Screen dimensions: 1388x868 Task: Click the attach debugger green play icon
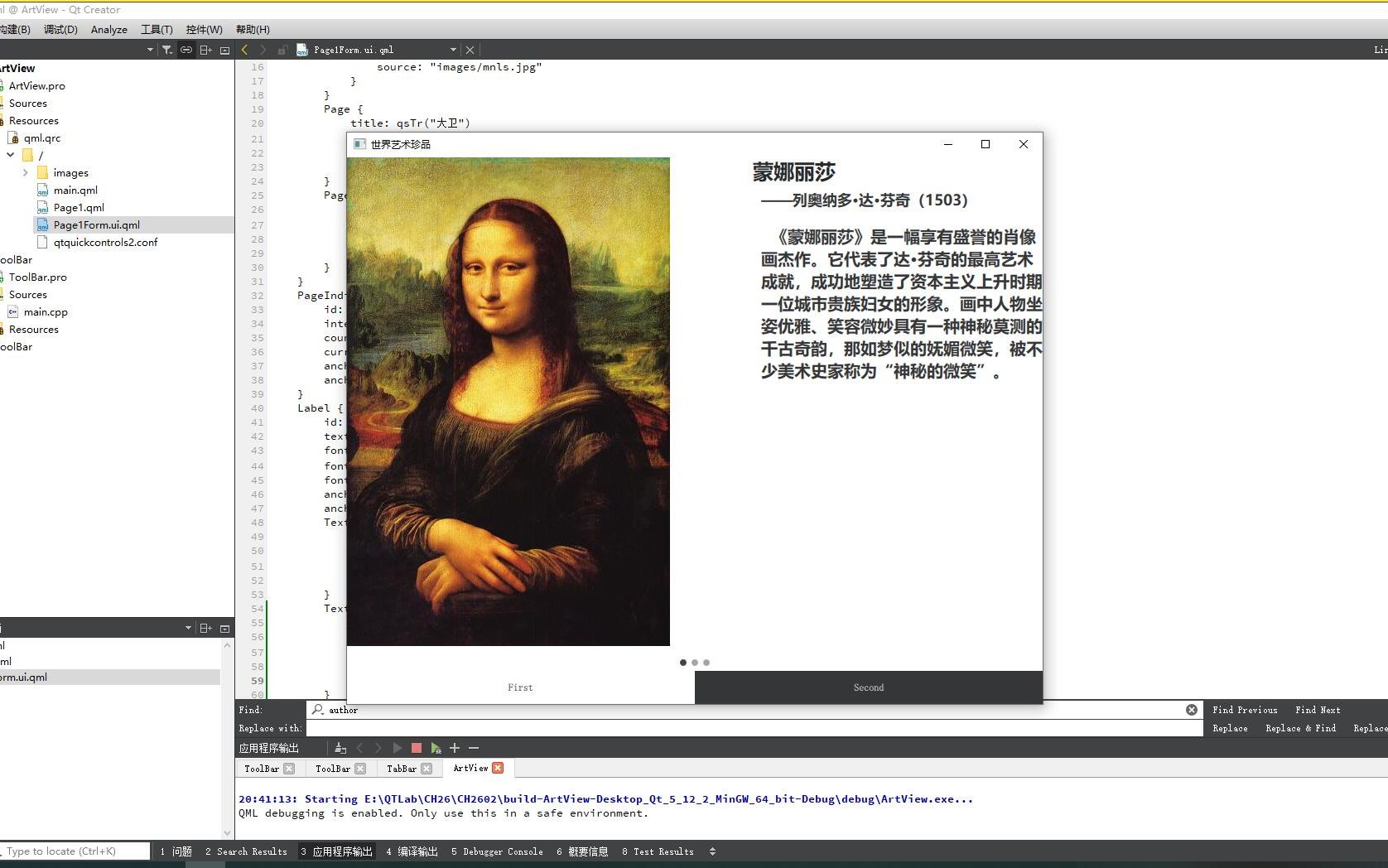tap(436, 748)
